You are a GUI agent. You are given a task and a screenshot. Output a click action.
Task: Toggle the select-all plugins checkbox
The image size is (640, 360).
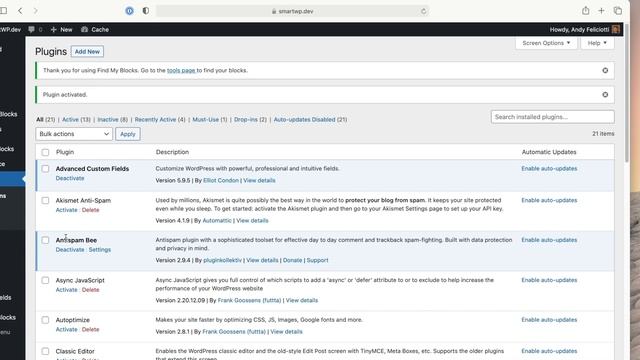click(45, 152)
